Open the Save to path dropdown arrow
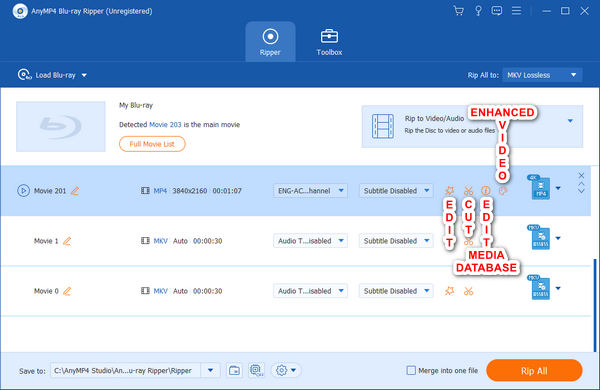 coord(210,370)
